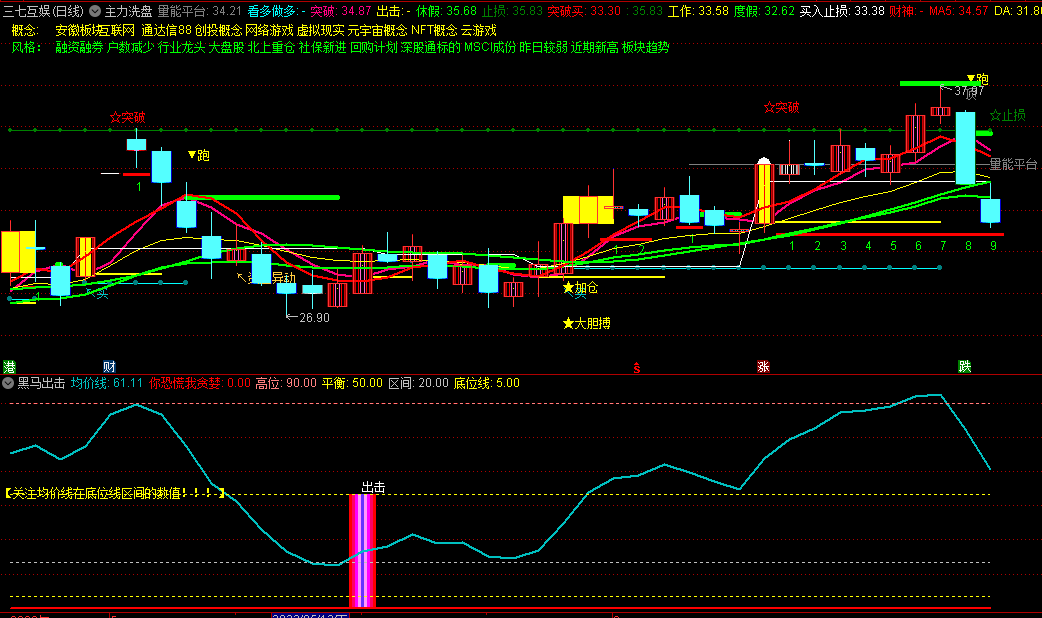This screenshot has width=1042, height=618.
Task: Click the 涨 event marker icon
Action: pos(763,367)
